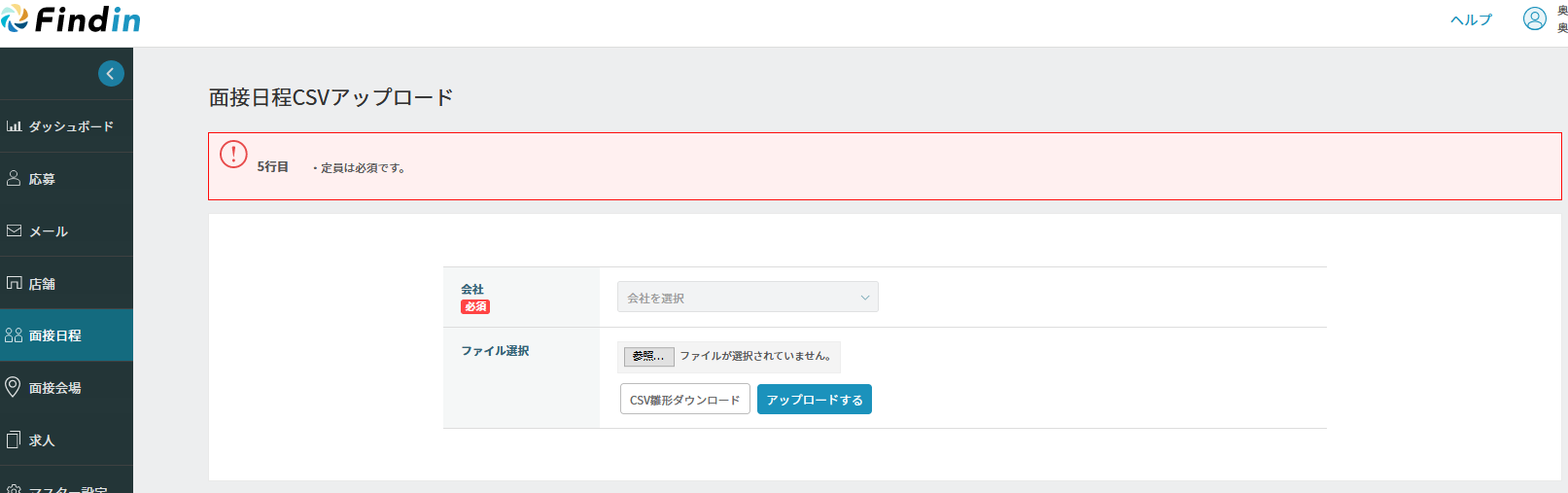
Task: Go to 応募 applicants section
Action: point(41,179)
